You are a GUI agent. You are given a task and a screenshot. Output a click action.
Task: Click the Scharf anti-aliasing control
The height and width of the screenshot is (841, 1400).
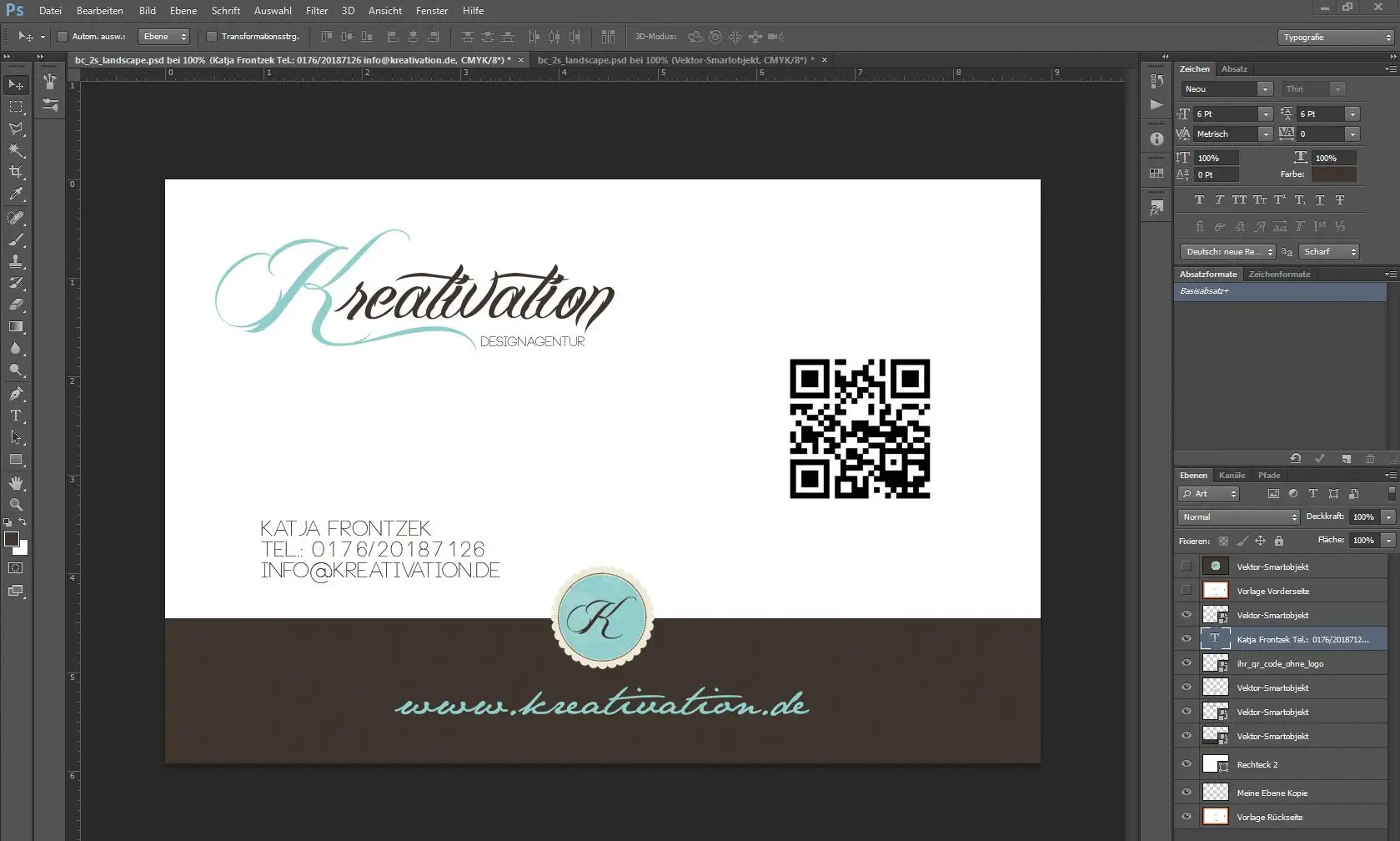click(x=1328, y=251)
